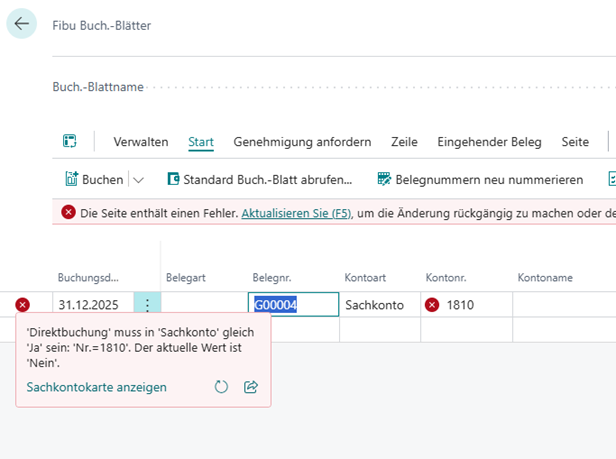
Task: Click the Kontoname column header
Action: (545, 277)
